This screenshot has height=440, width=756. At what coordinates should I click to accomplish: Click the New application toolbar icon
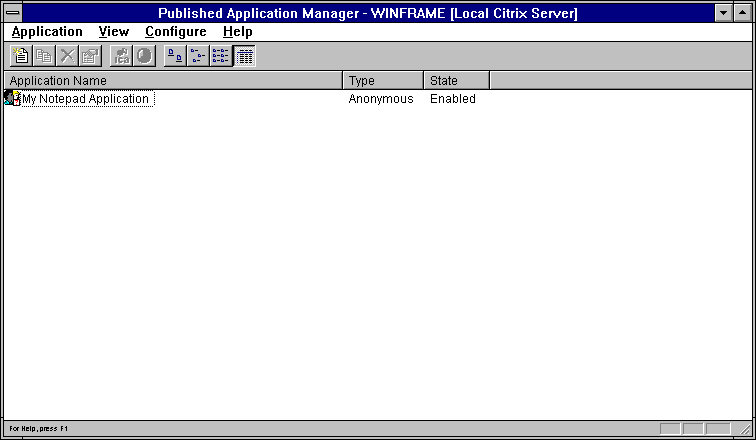(x=21, y=56)
